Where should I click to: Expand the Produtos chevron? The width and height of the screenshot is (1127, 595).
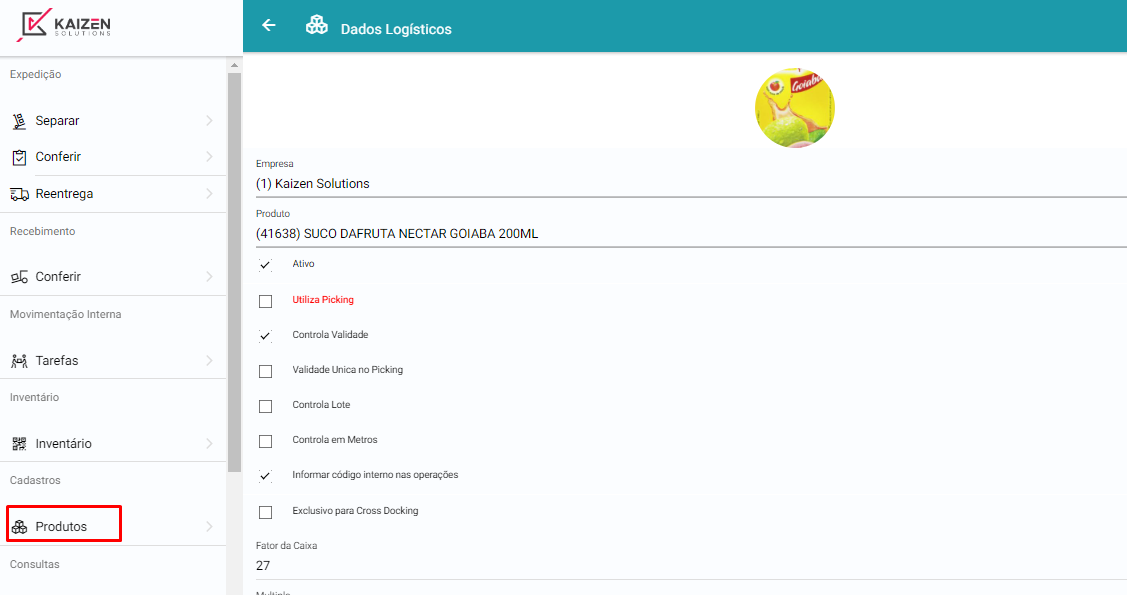pos(209,527)
